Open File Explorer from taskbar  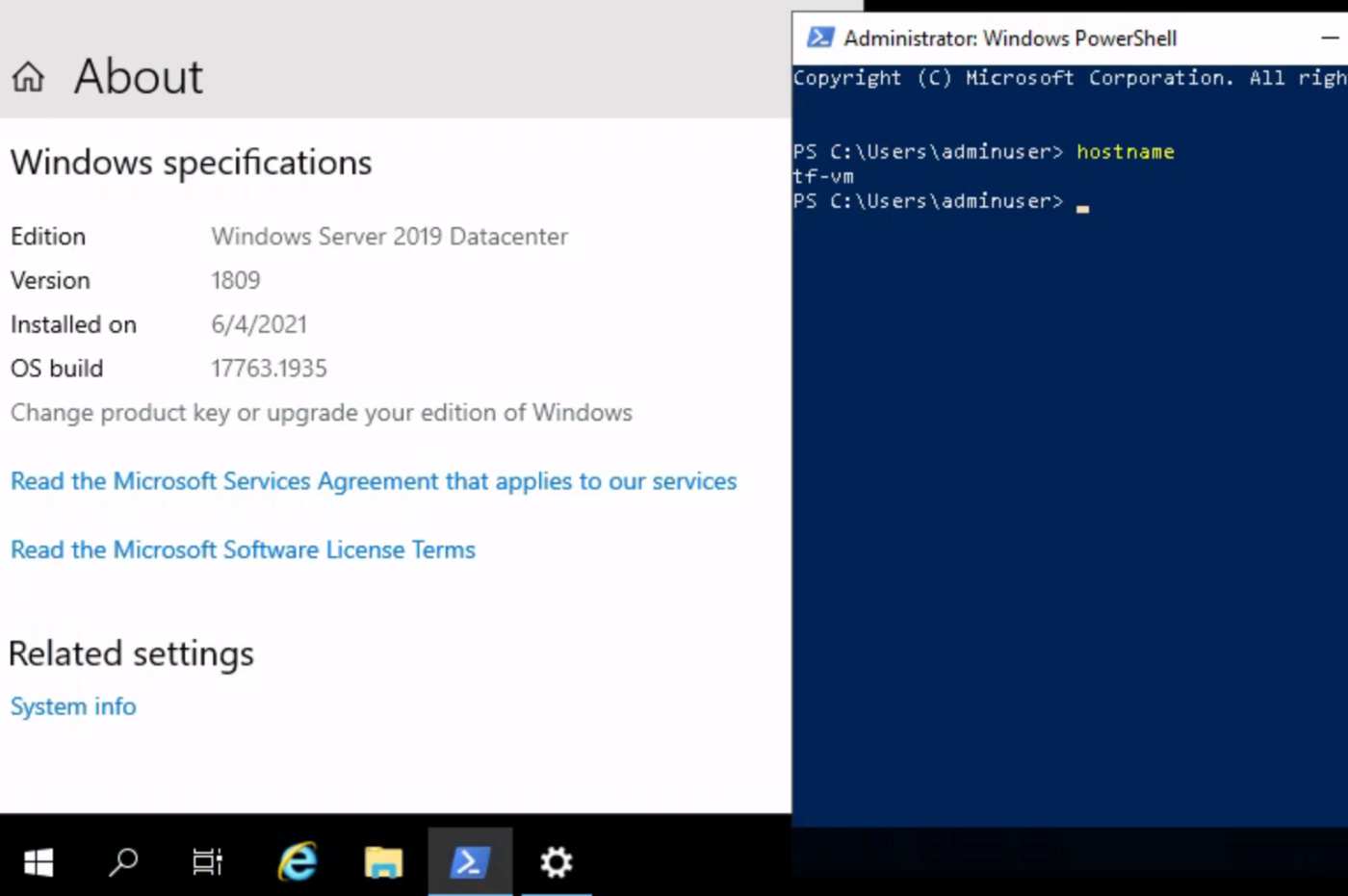click(x=383, y=861)
